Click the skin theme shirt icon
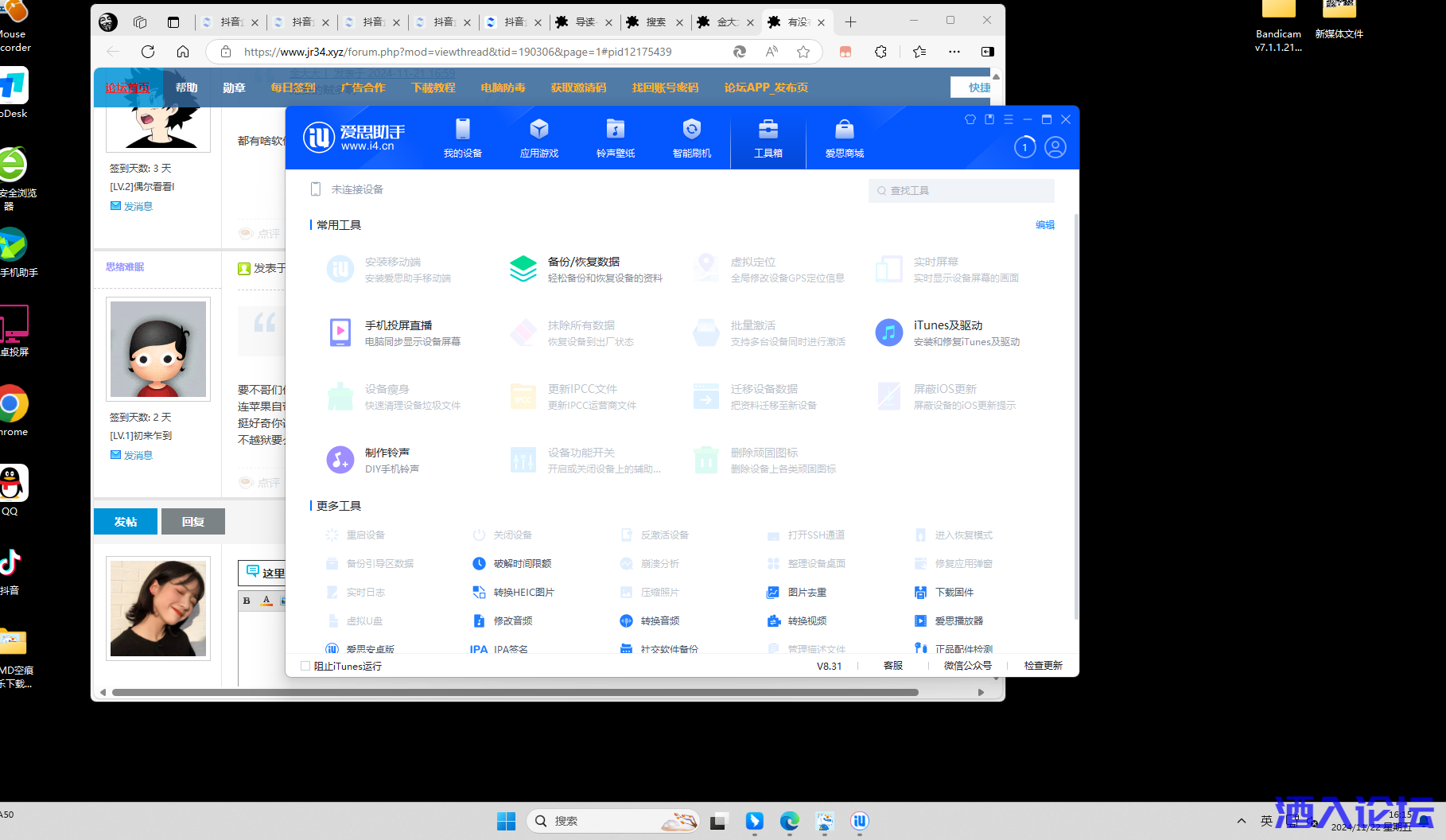The height and width of the screenshot is (840, 1446). (x=970, y=119)
